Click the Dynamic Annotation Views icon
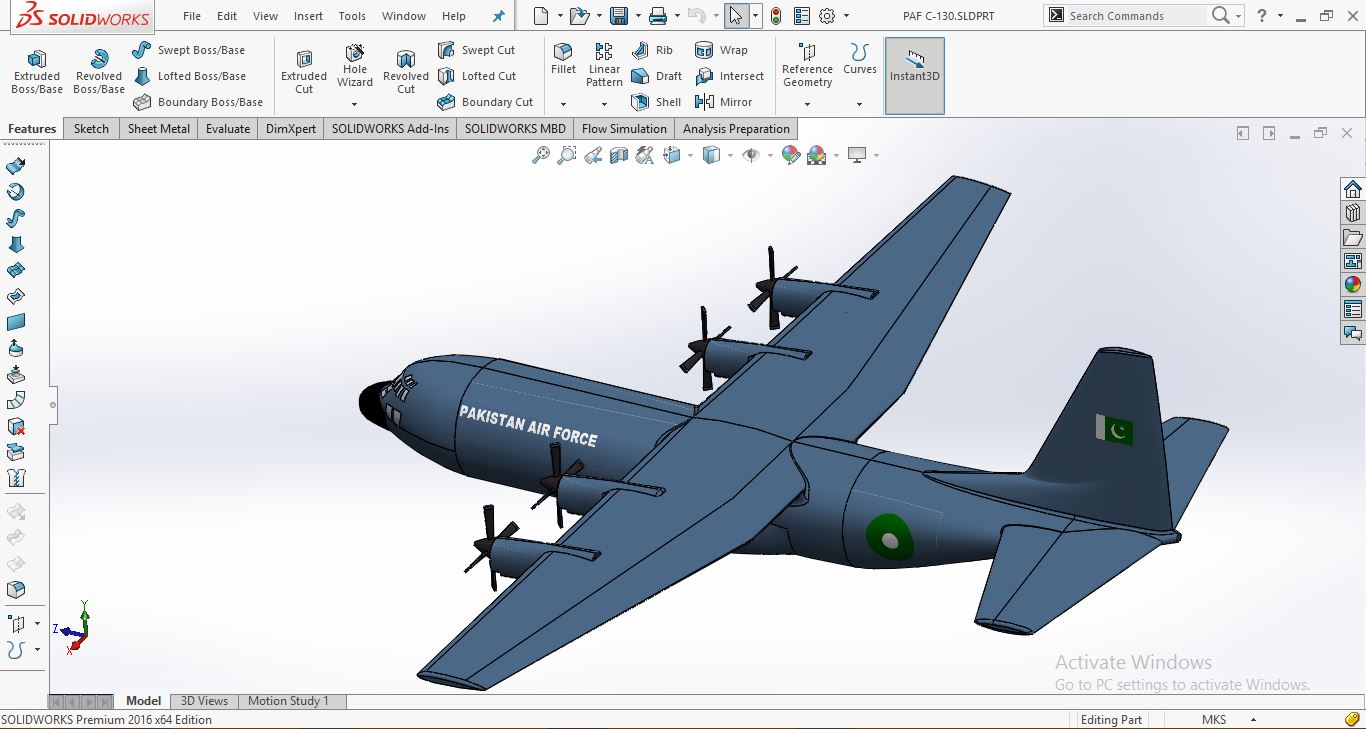This screenshot has height=729, width=1366. [645, 155]
